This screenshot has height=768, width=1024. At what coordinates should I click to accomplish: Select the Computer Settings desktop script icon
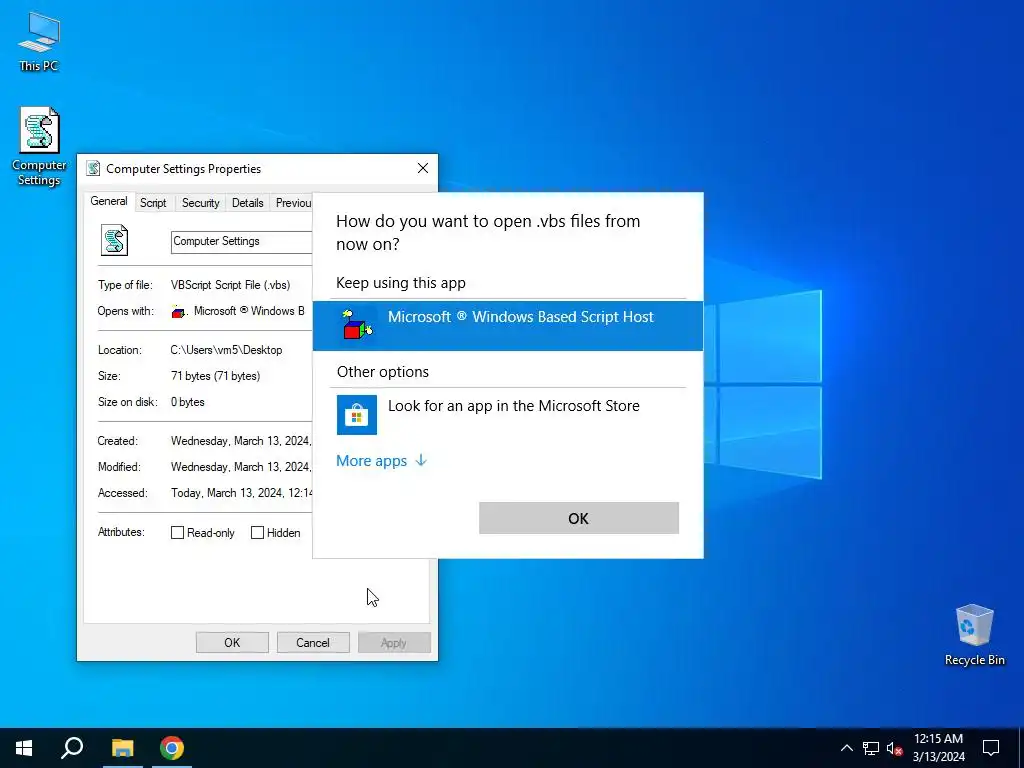click(39, 146)
